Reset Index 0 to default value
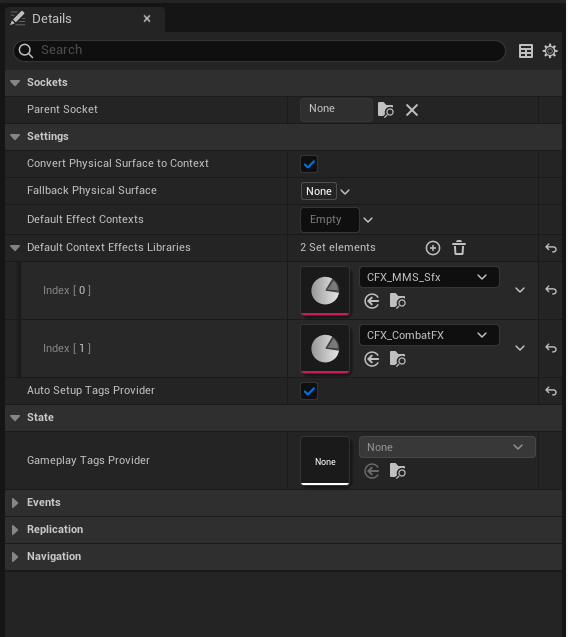Viewport: 568px width, 637px height. pos(551,290)
